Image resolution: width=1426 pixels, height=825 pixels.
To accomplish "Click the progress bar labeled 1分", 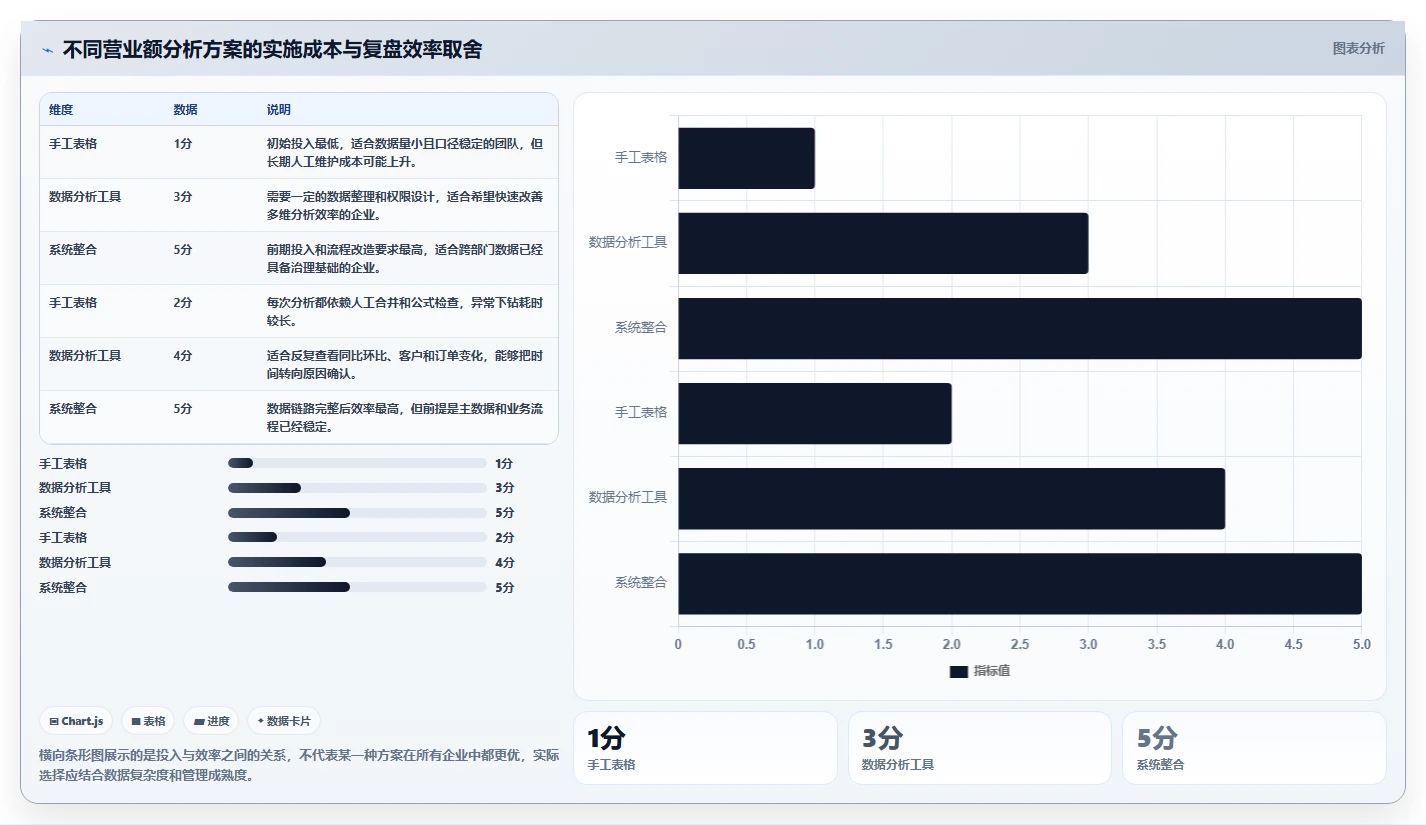I will click(357, 463).
